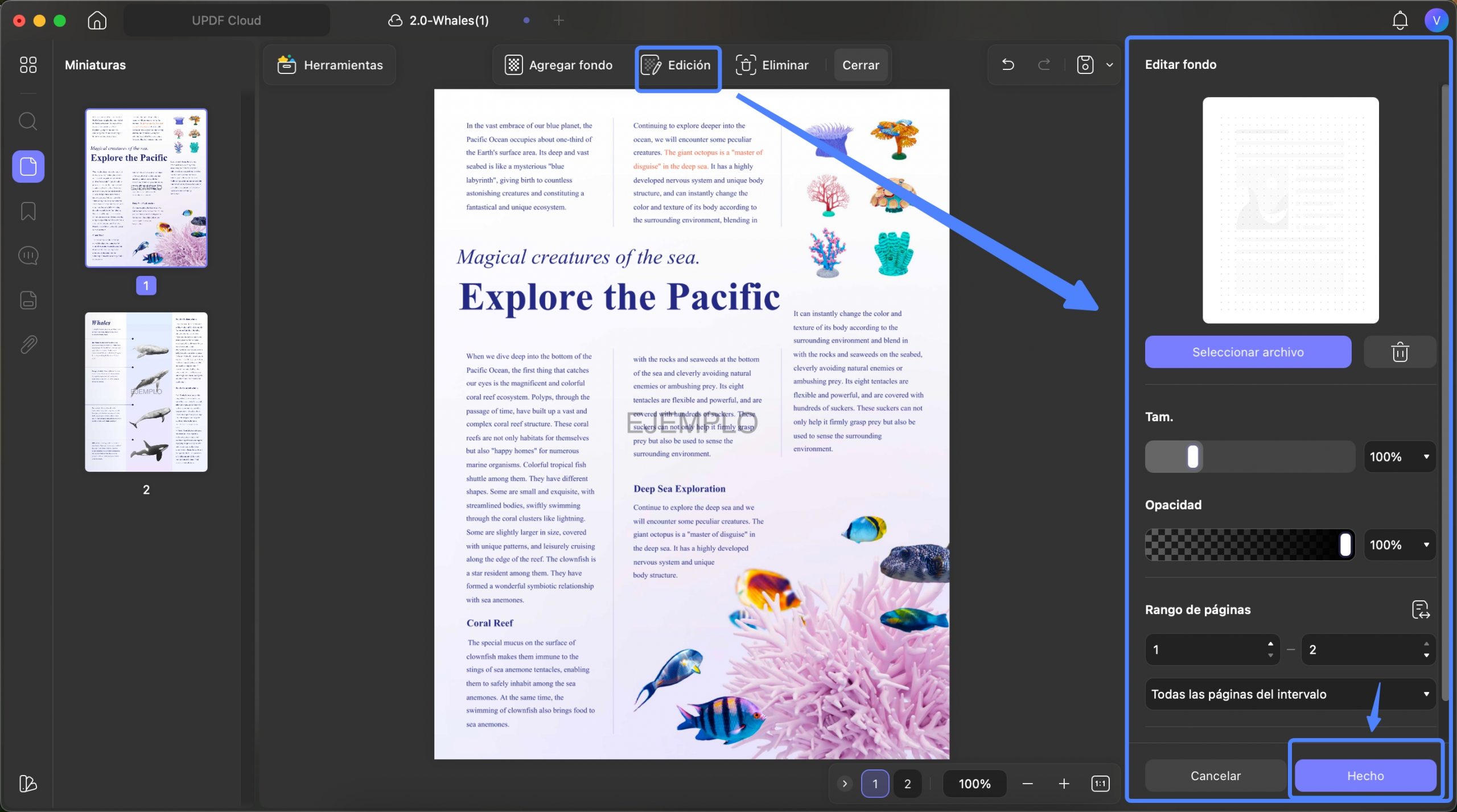The width and height of the screenshot is (1457, 812).
Task: Expand the Opacidad 100% dropdown
Action: pos(1400,545)
